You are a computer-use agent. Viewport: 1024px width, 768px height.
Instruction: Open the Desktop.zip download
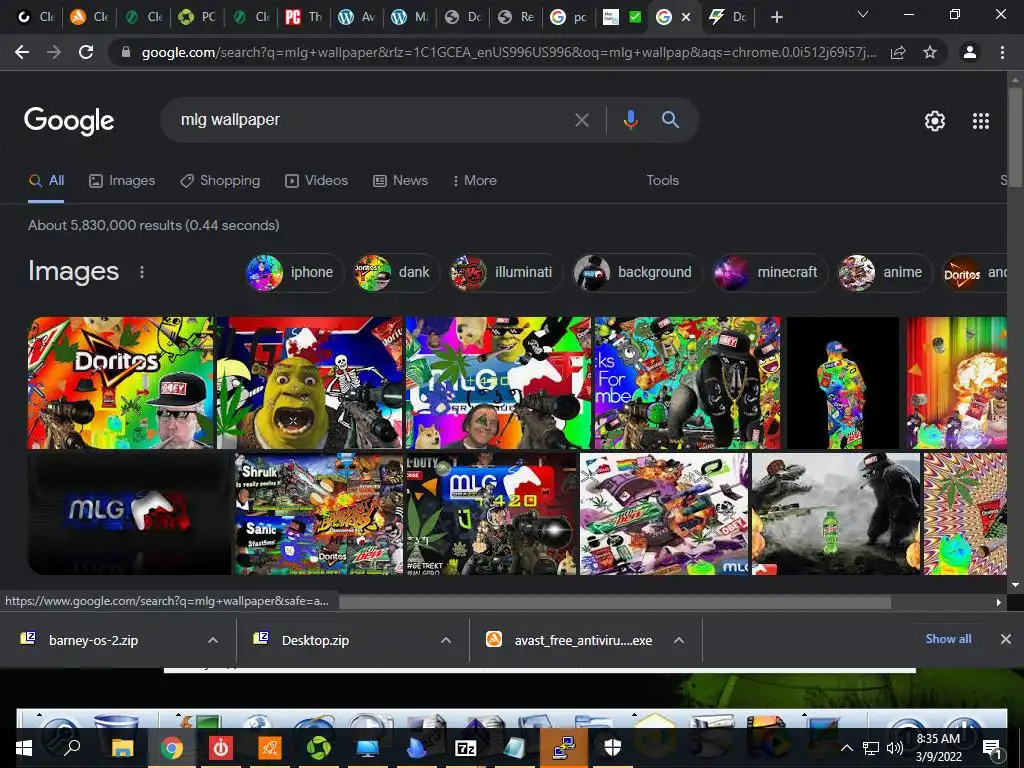pyautogui.click(x=315, y=640)
